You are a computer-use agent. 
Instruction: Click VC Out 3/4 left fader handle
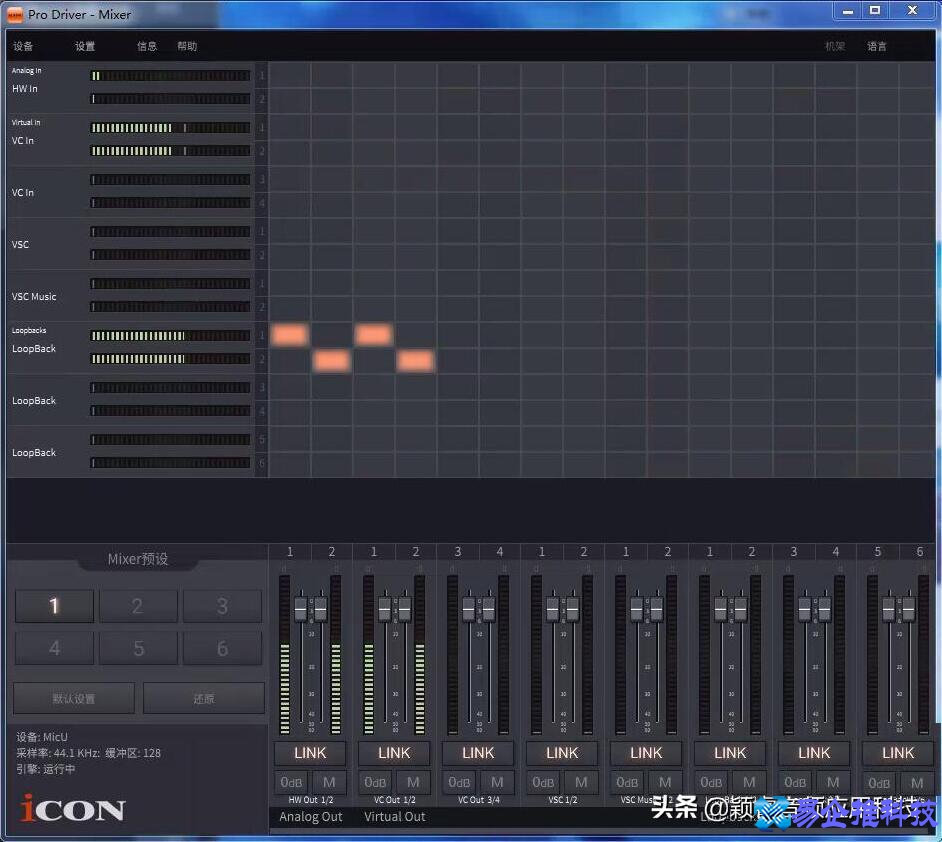[468, 608]
